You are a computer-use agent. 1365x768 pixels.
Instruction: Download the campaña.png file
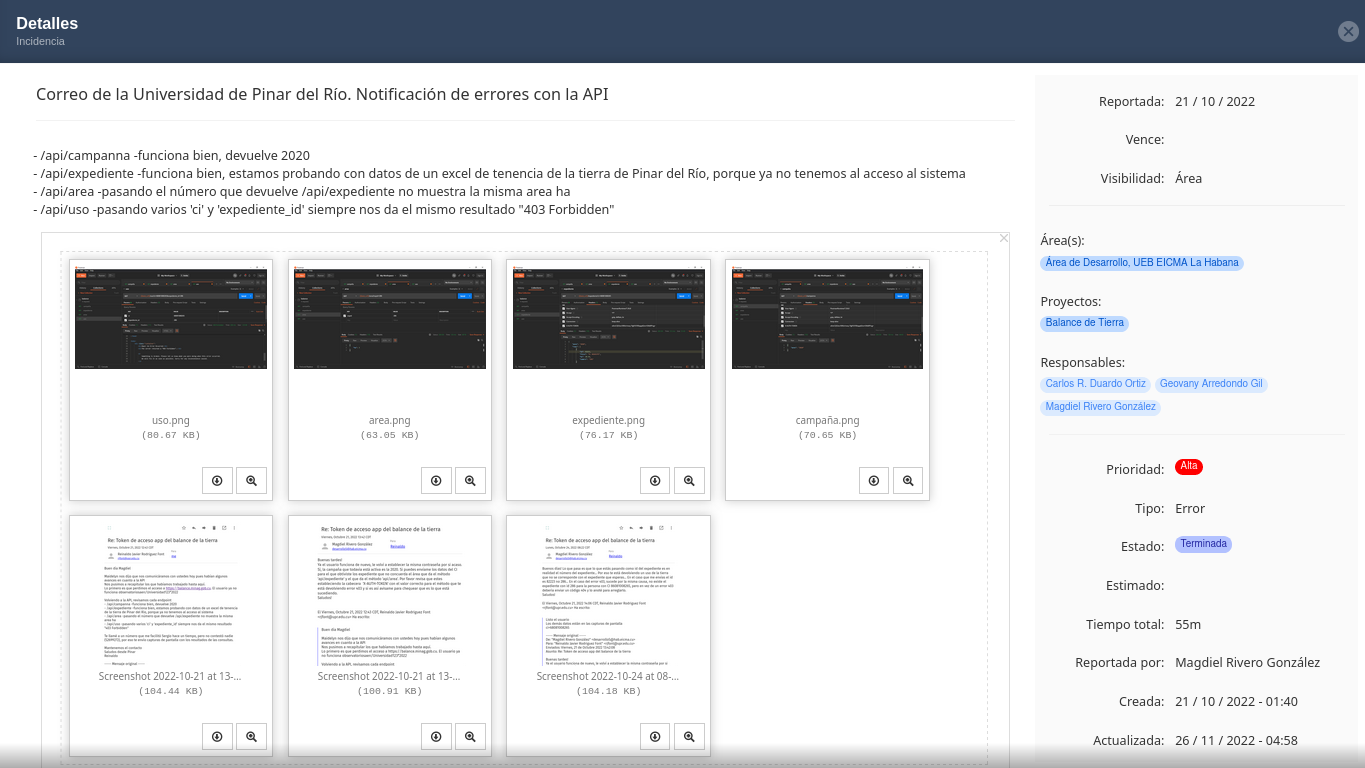pyautogui.click(x=873, y=481)
